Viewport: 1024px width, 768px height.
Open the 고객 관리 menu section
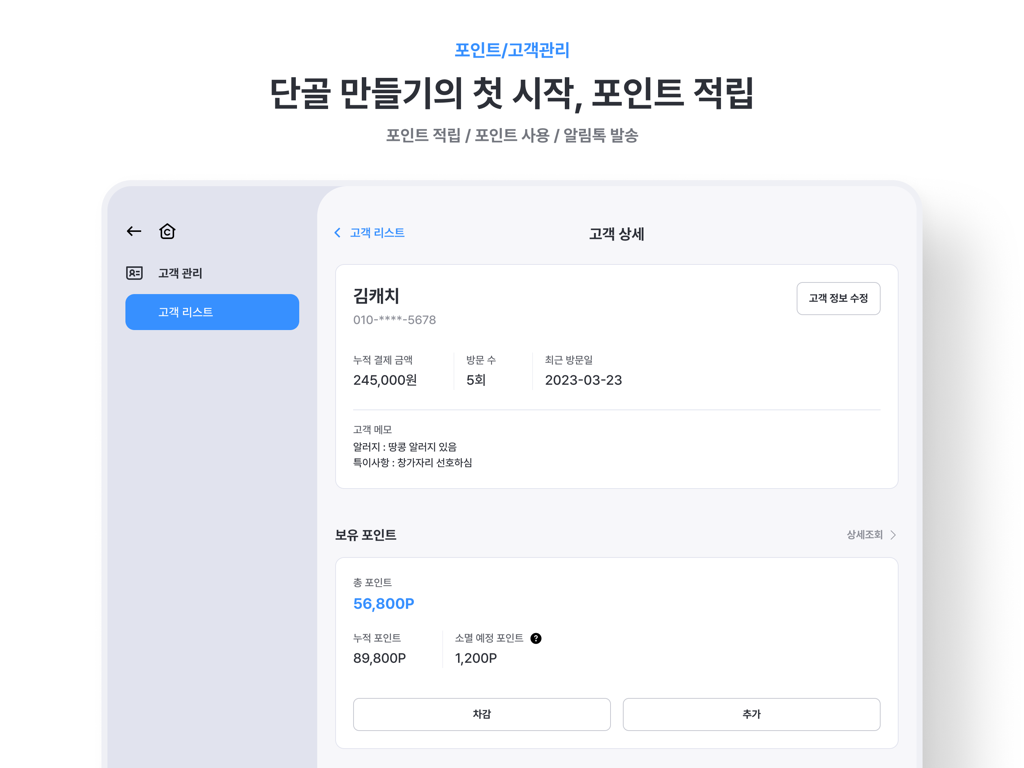coord(180,273)
